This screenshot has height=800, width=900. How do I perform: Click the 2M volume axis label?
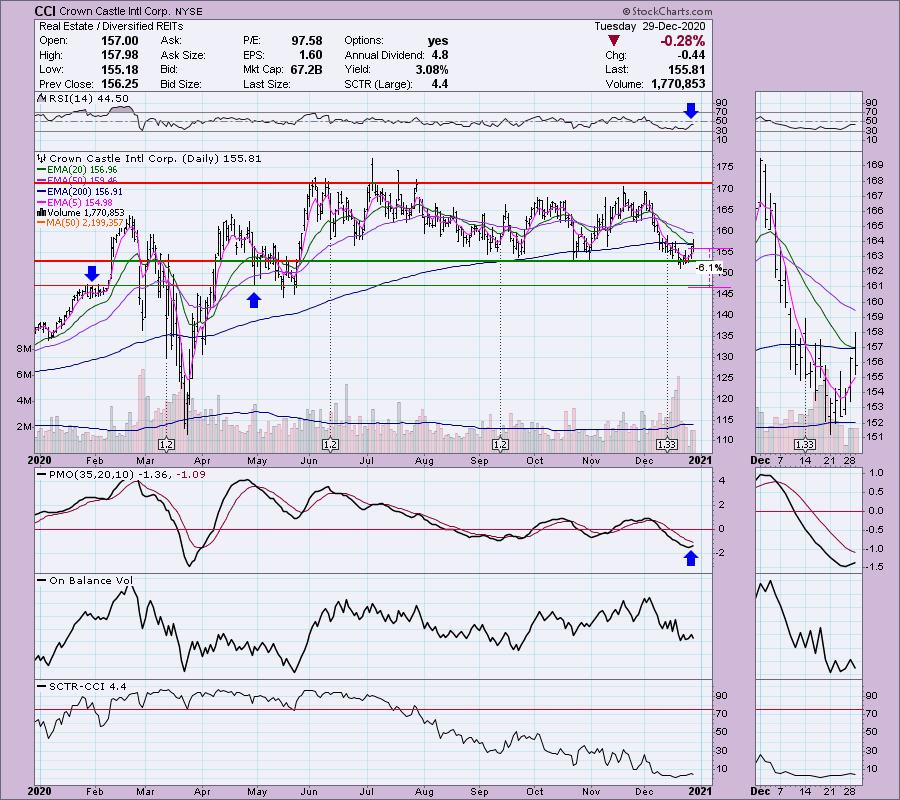pos(24,426)
